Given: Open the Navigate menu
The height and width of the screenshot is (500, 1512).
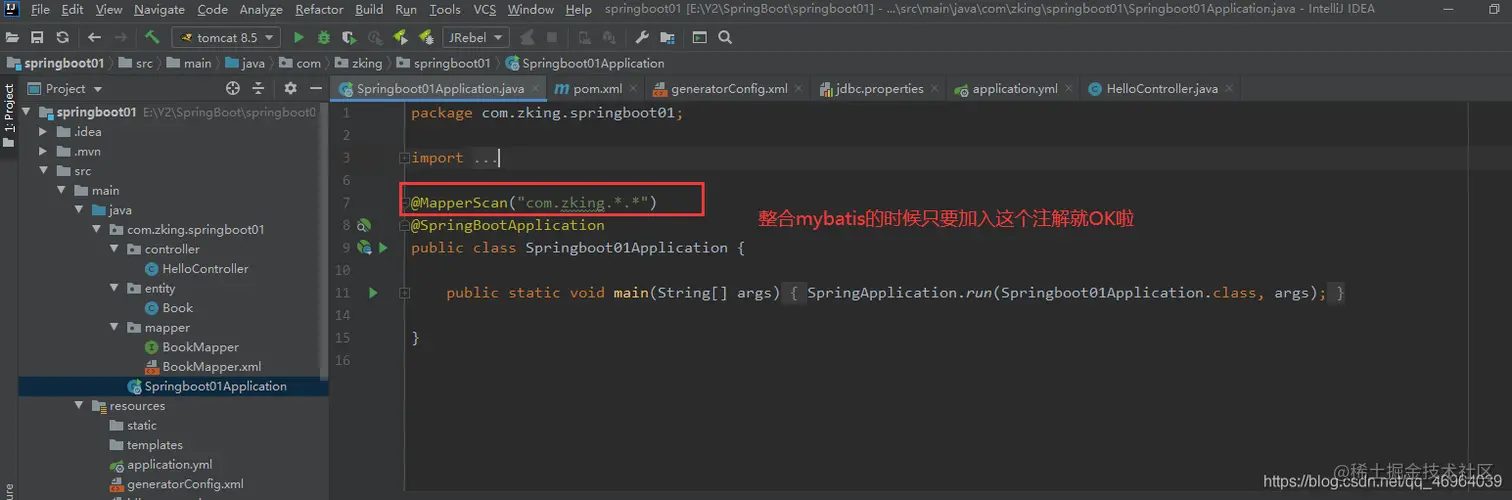Looking at the screenshot, I should pos(159,9).
